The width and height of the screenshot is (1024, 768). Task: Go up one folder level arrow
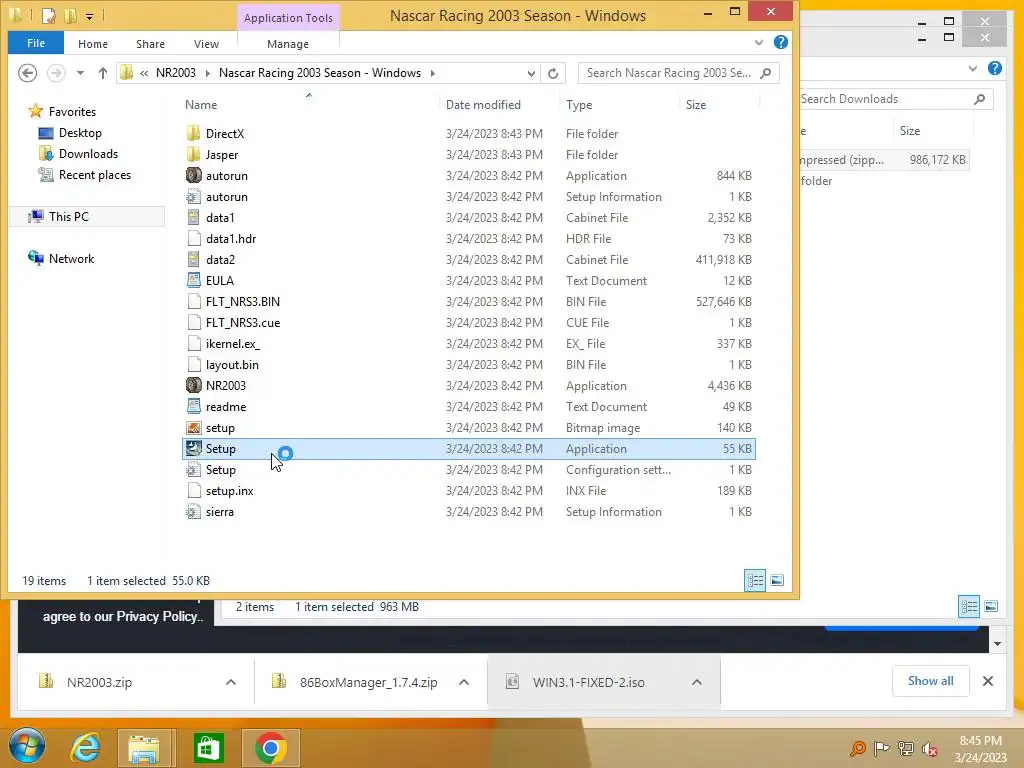103,73
